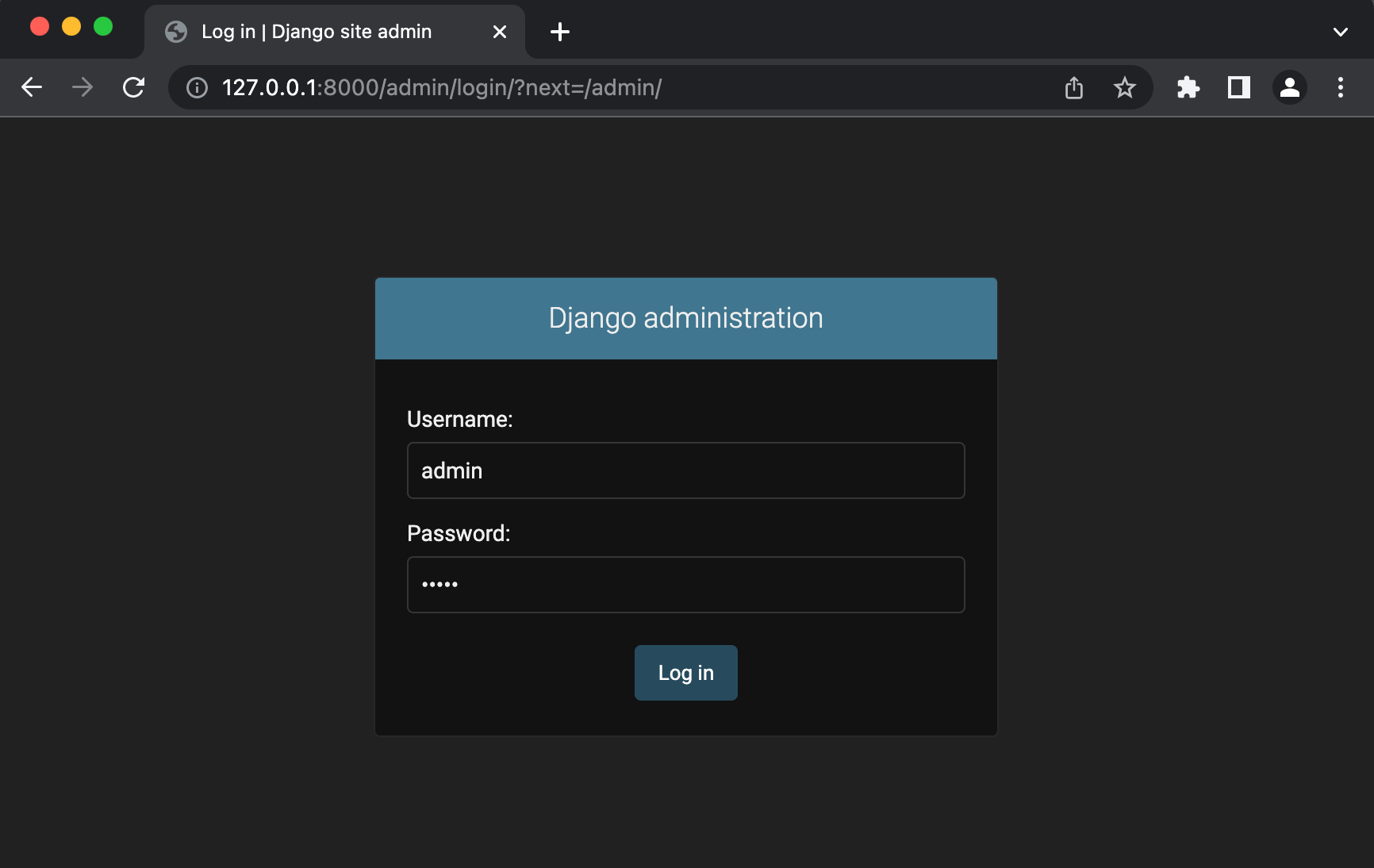Click the Username input field

pyautogui.click(x=686, y=470)
